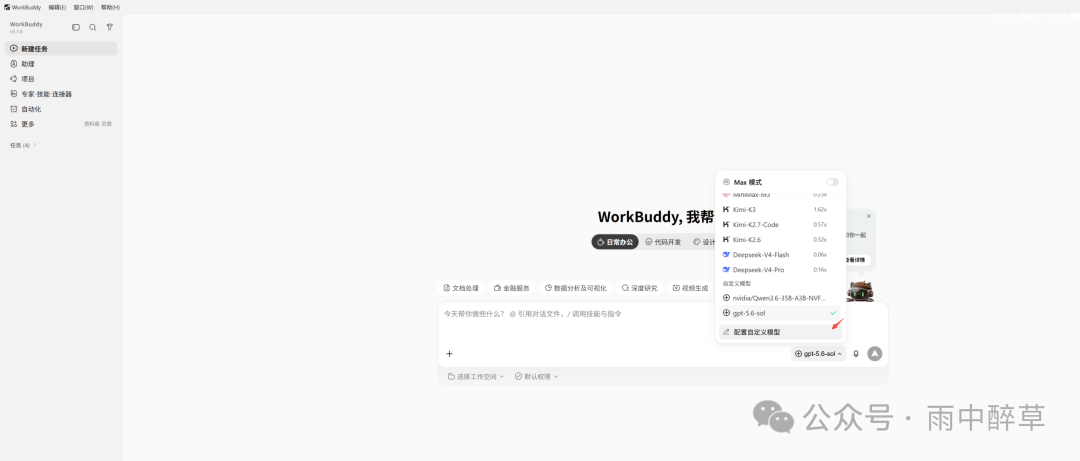This screenshot has height=461, width=1080.
Task: Choose the 视频生成 quick chip
Action: coord(691,288)
